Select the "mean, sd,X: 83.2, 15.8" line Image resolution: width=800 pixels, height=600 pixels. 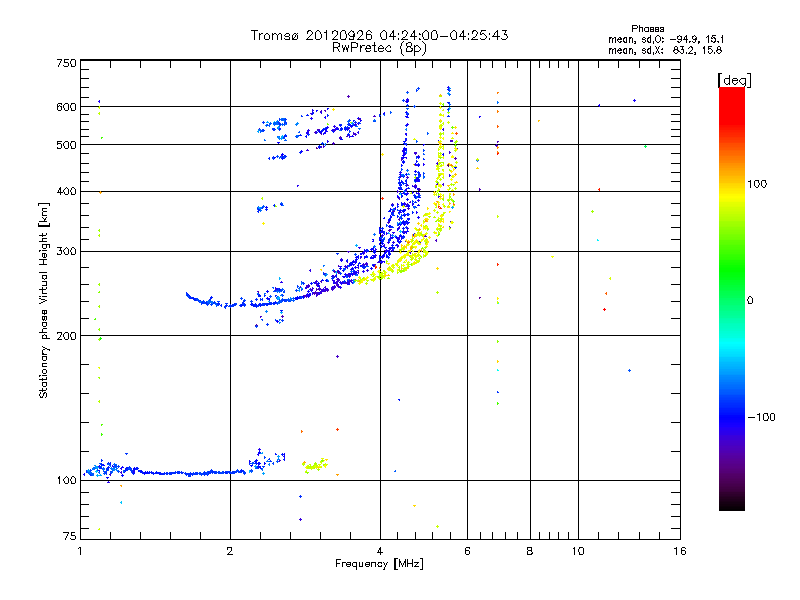click(665, 50)
